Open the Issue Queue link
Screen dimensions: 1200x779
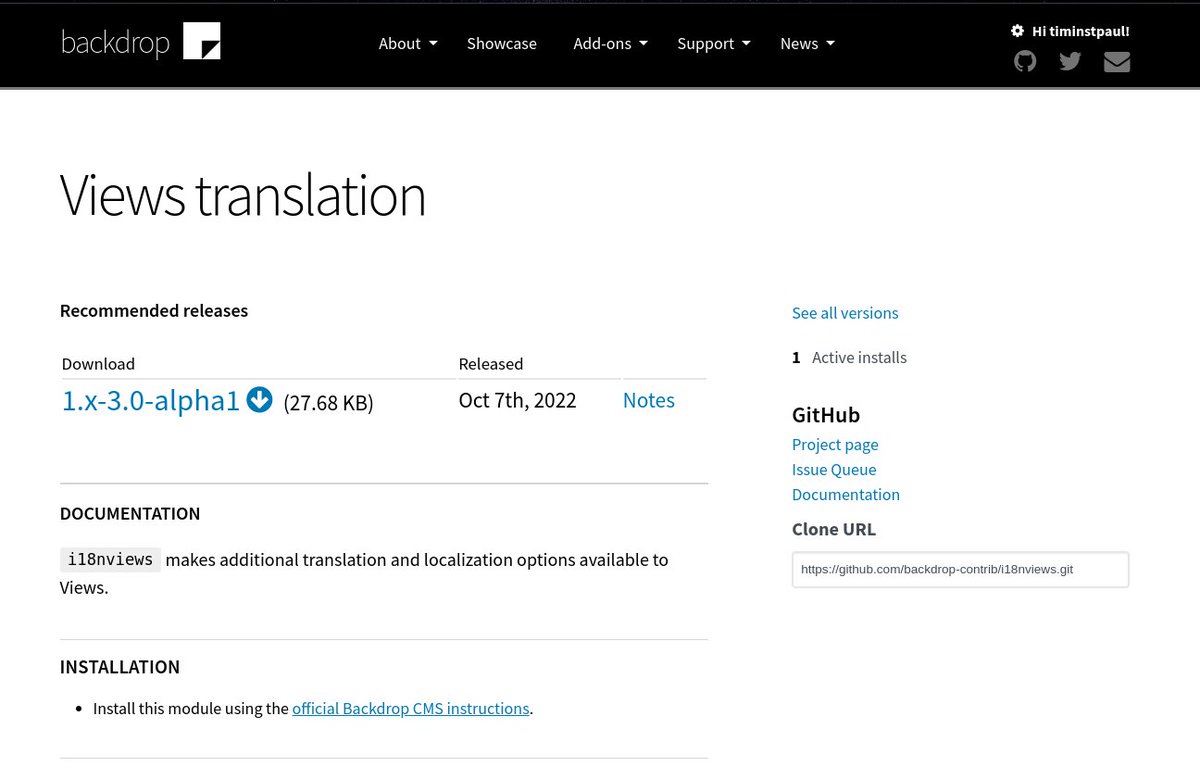(x=834, y=469)
